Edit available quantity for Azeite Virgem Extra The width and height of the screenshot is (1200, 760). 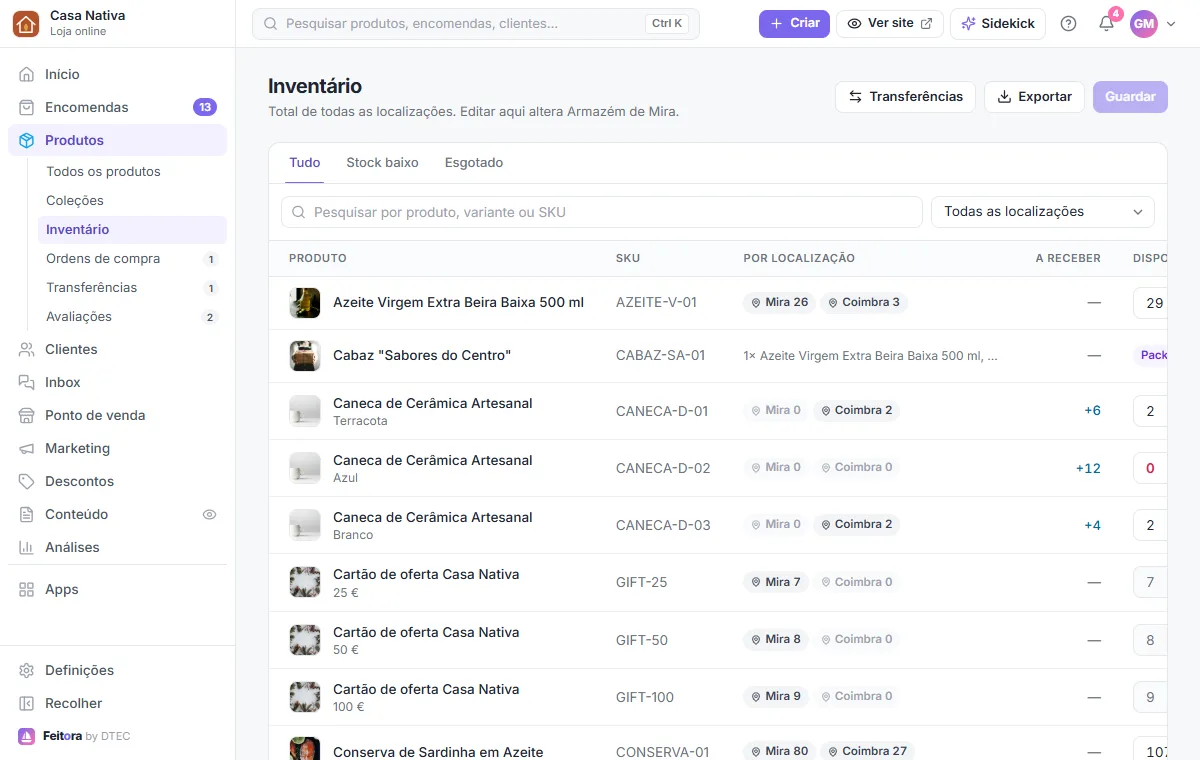1151,303
